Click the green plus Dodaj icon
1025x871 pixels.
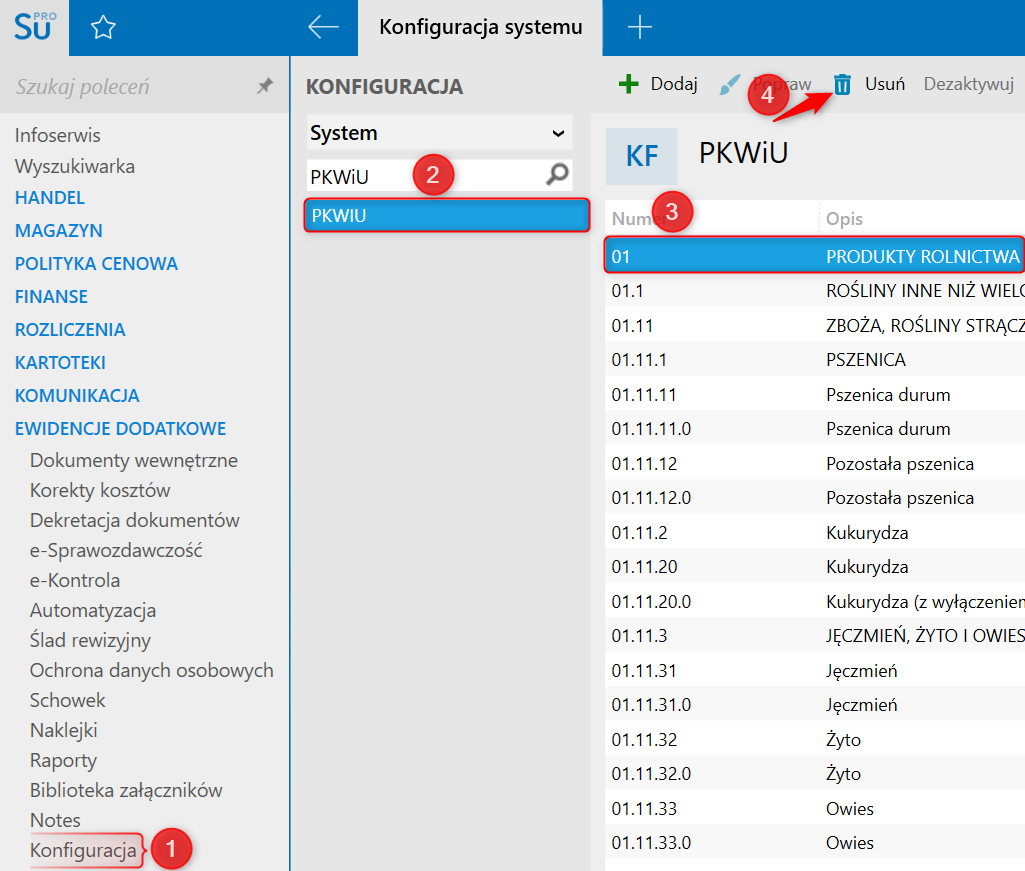pyautogui.click(x=628, y=84)
